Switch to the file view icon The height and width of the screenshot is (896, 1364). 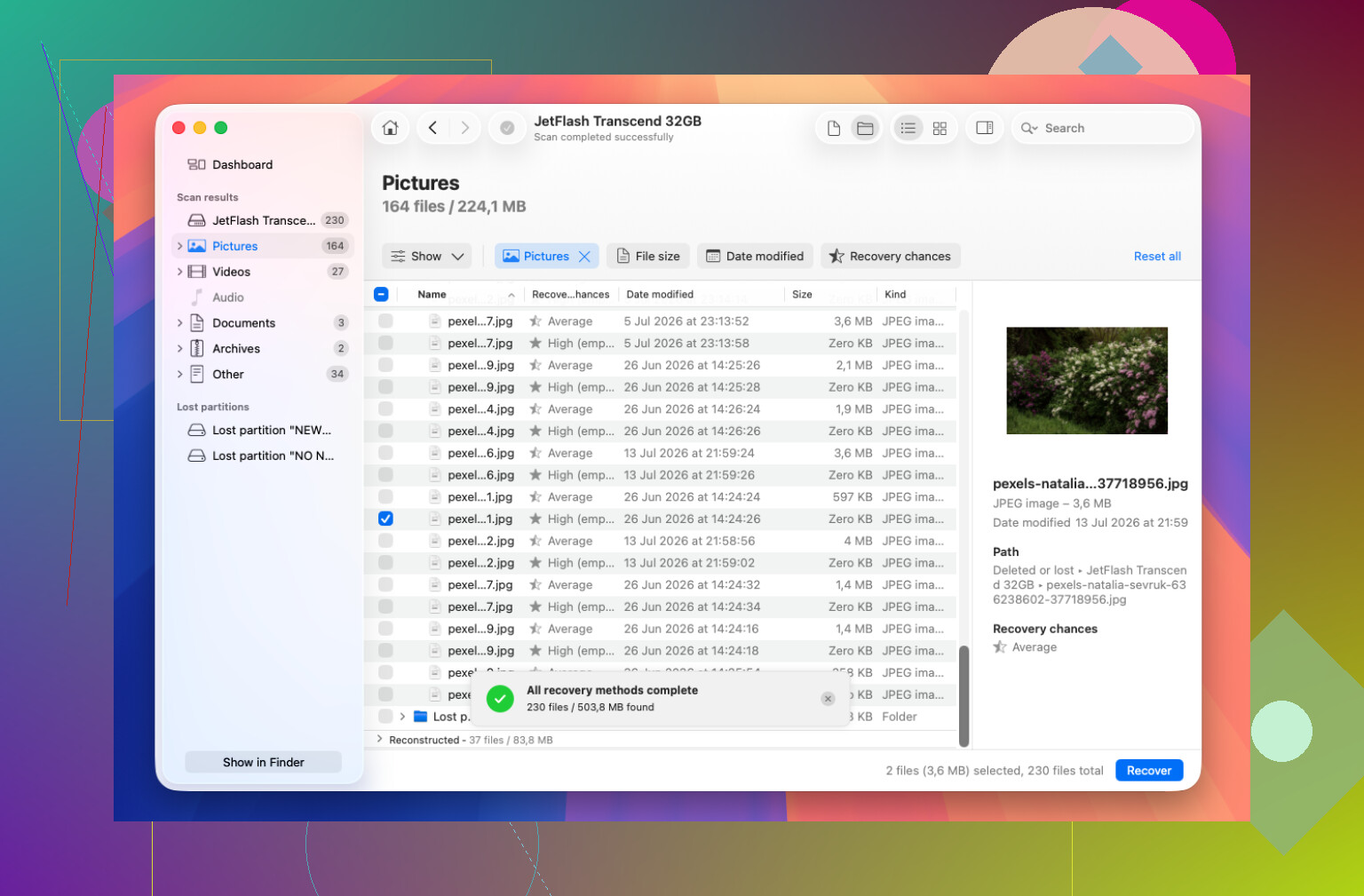point(833,128)
